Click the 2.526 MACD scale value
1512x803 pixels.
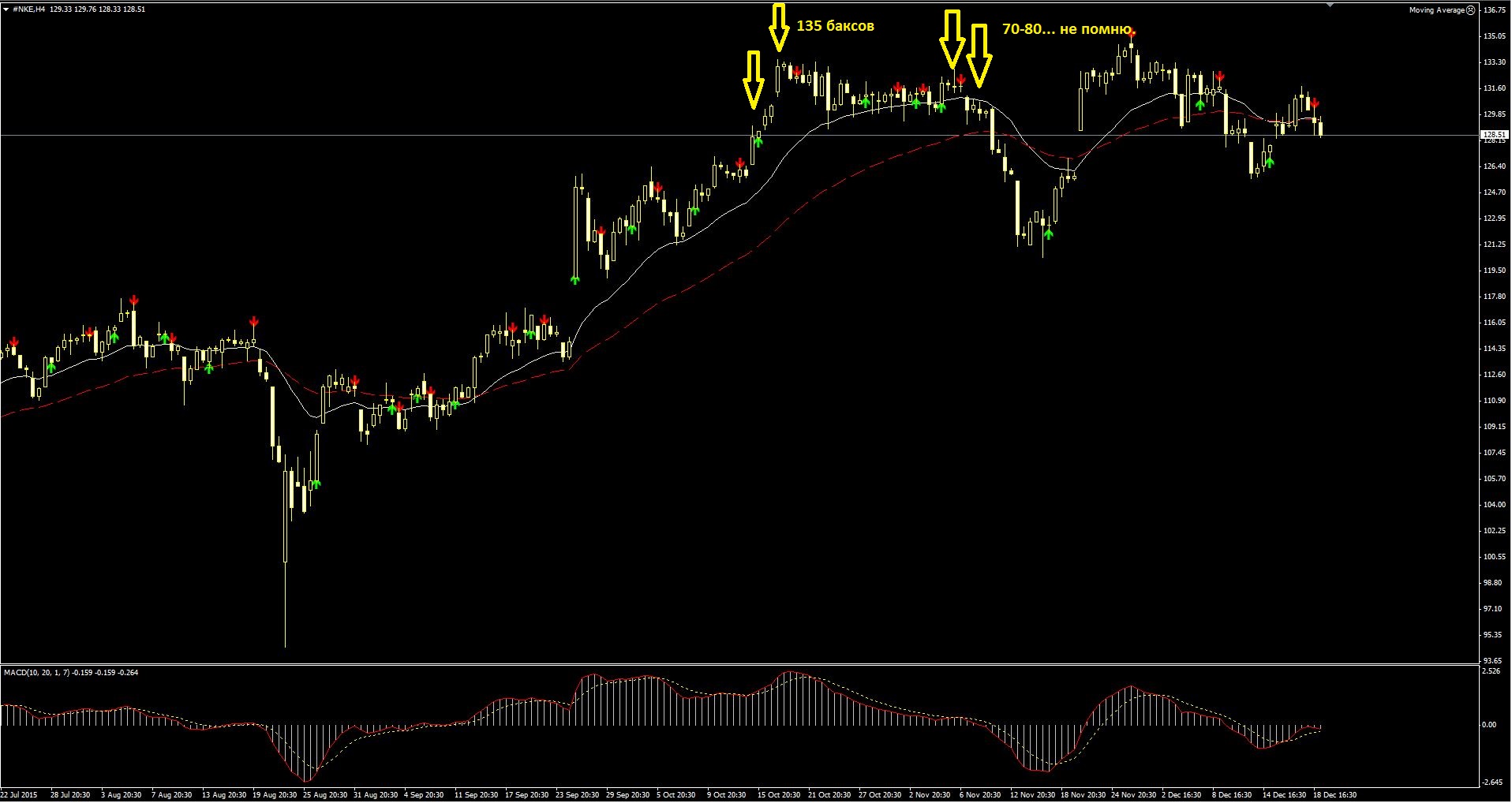point(1491,672)
